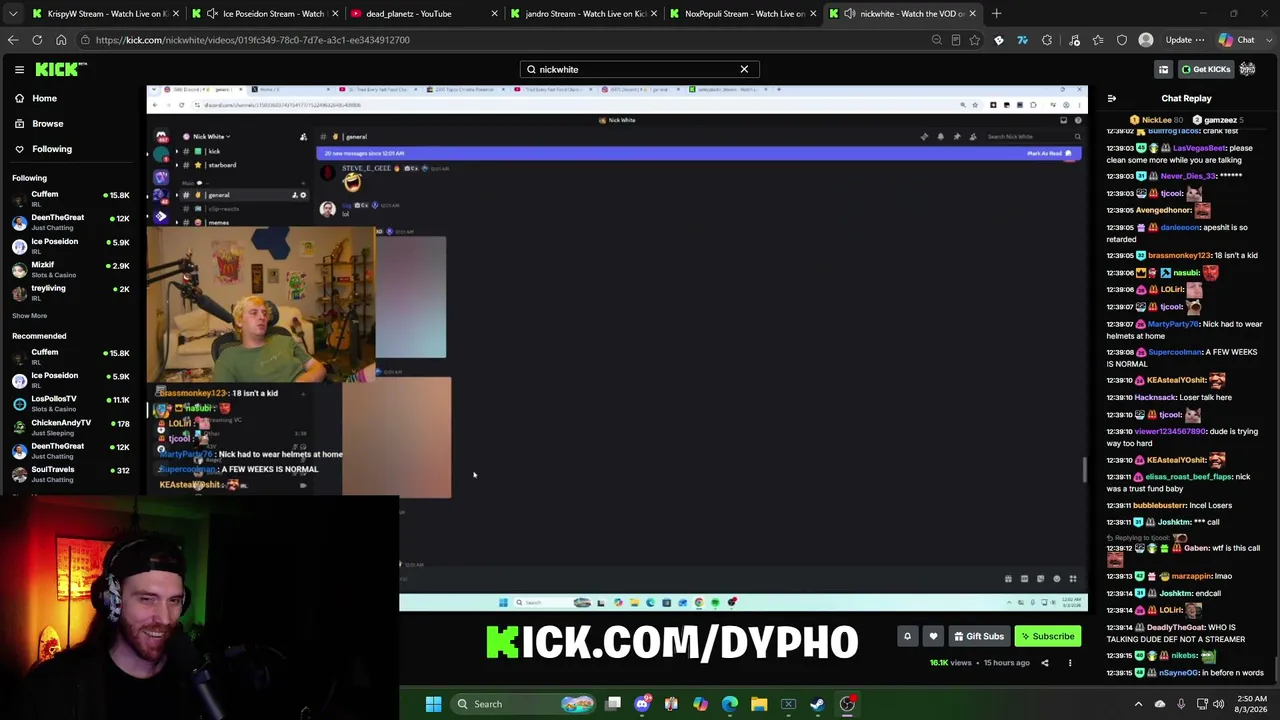The height and width of the screenshot is (720, 1280).
Task: Zoom out using the address bar magnifier
Action: 936,40
